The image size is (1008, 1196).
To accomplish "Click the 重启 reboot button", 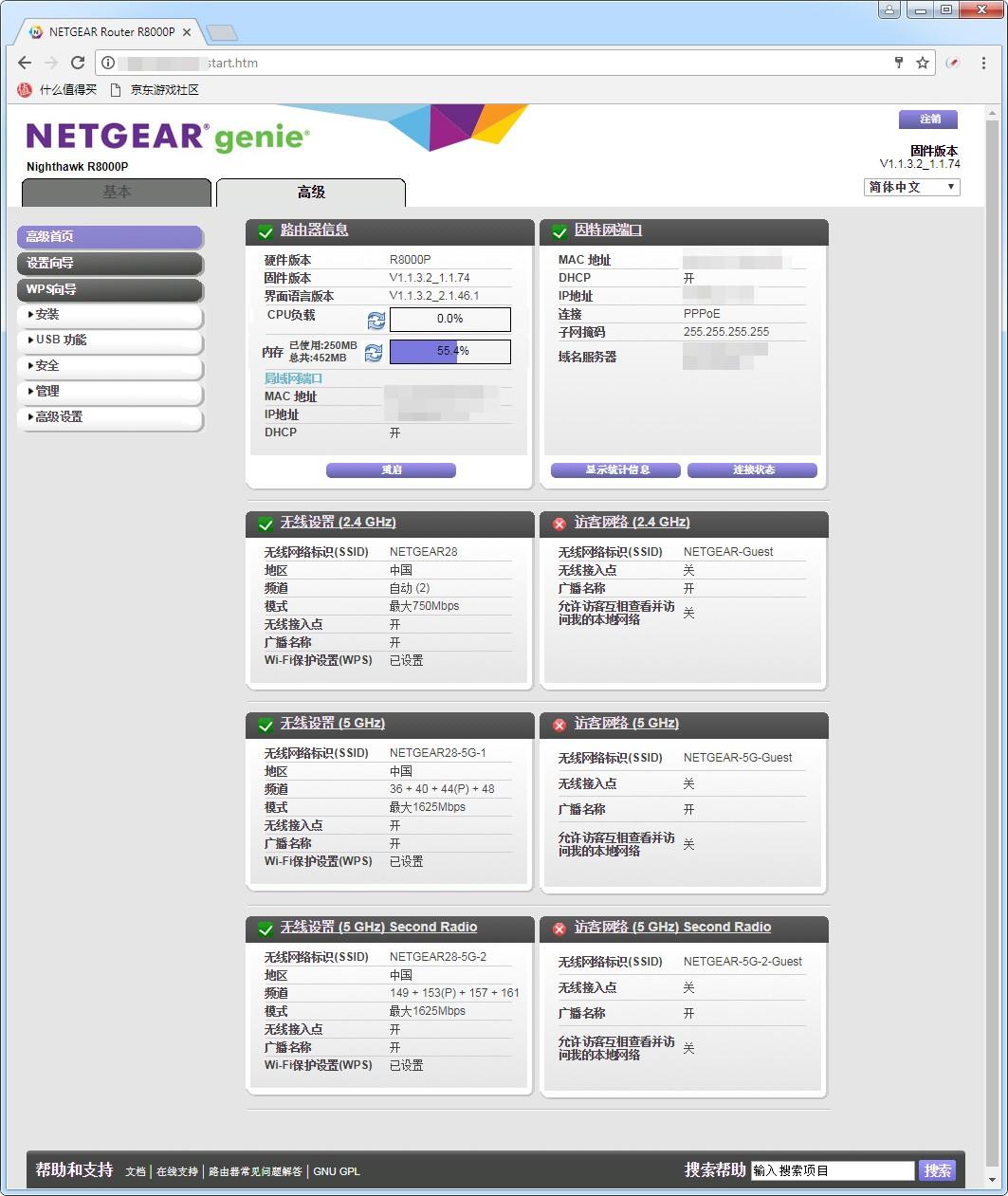I will click(391, 470).
